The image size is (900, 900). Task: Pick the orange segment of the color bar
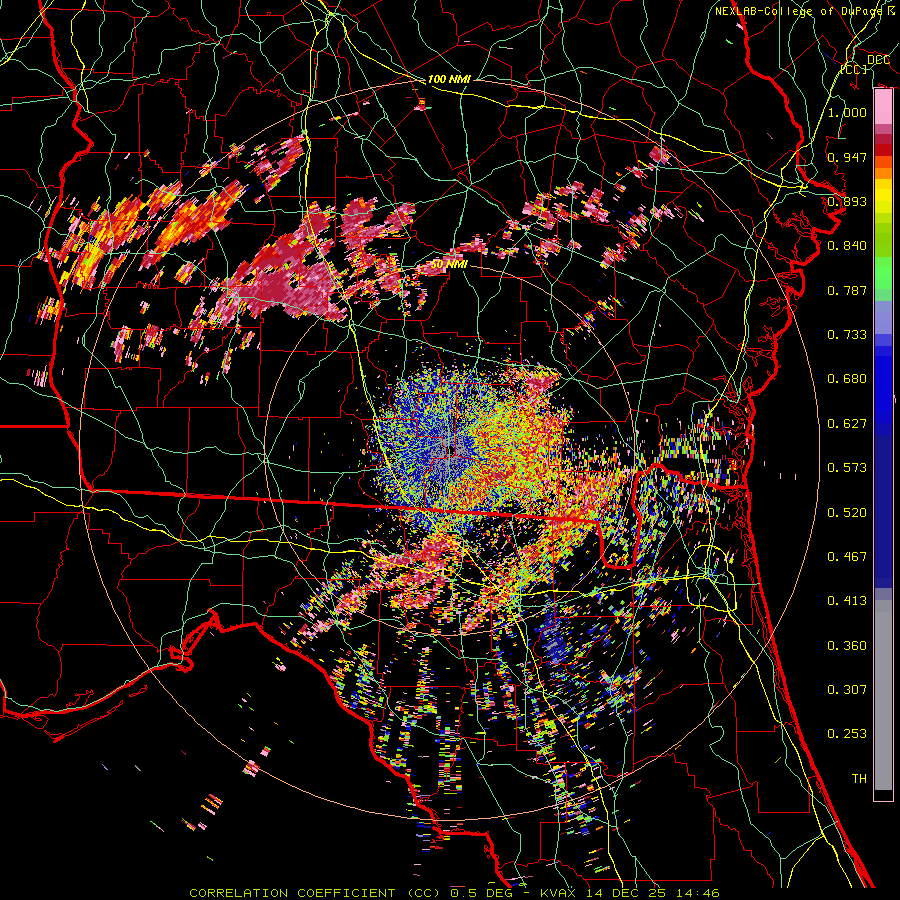[883, 172]
